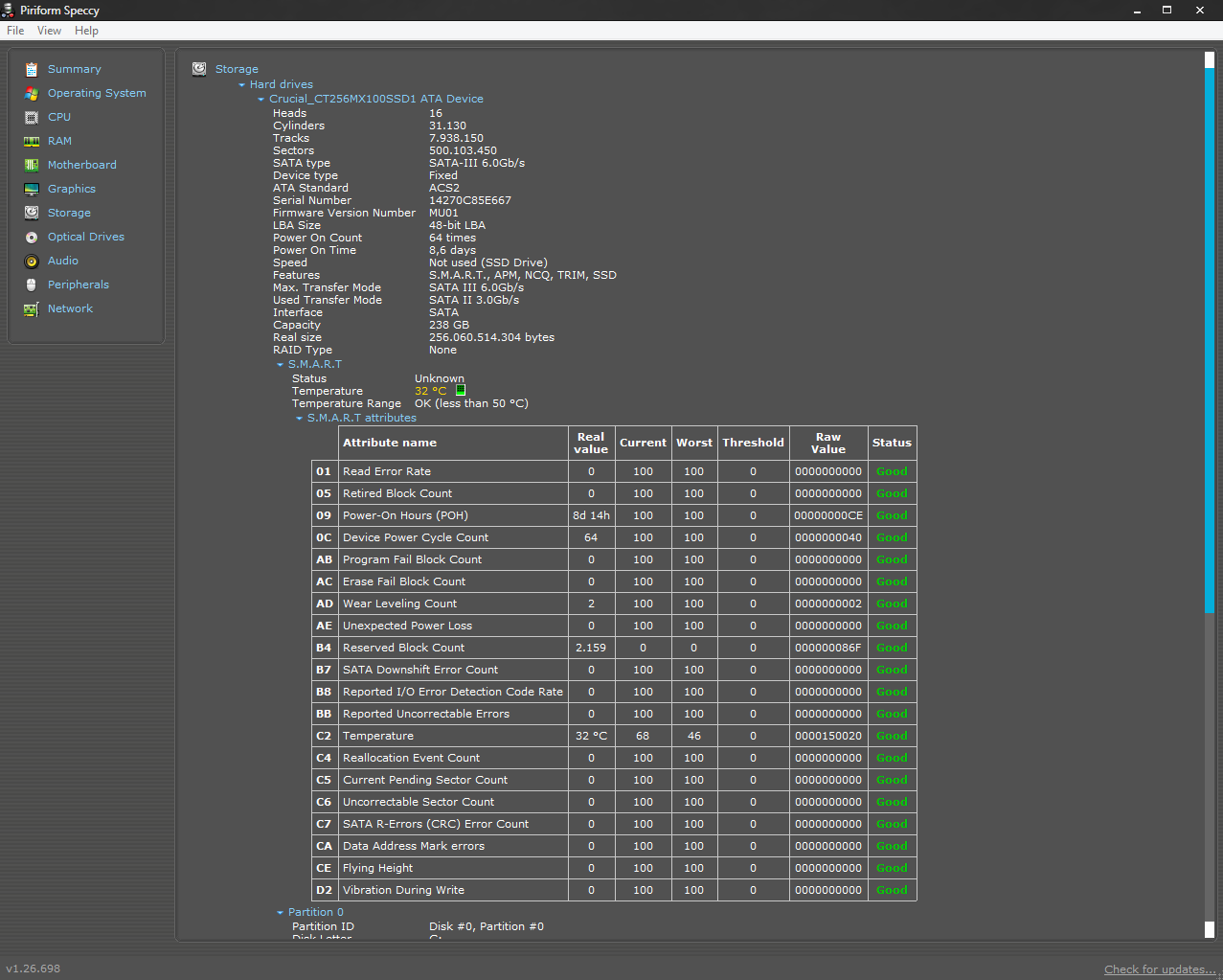Click the CPU chip icon
The width and height of the screenshot is (1223, 980).
click(x=32, y=117)
